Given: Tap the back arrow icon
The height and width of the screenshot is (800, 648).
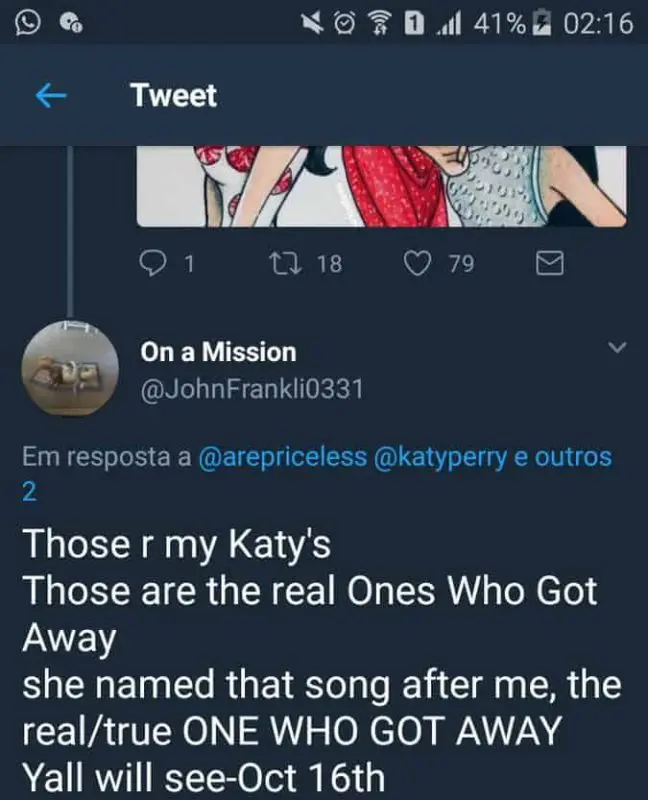Looking at the screenshot, I should point(50,96).
